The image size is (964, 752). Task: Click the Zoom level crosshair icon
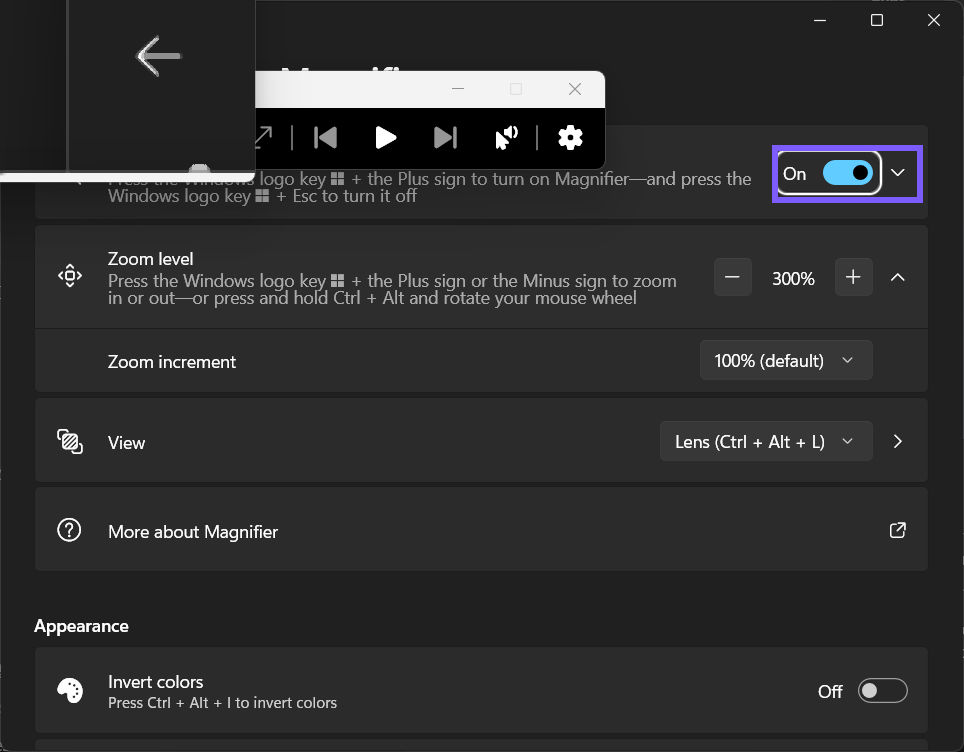click(x=70, y=275)
